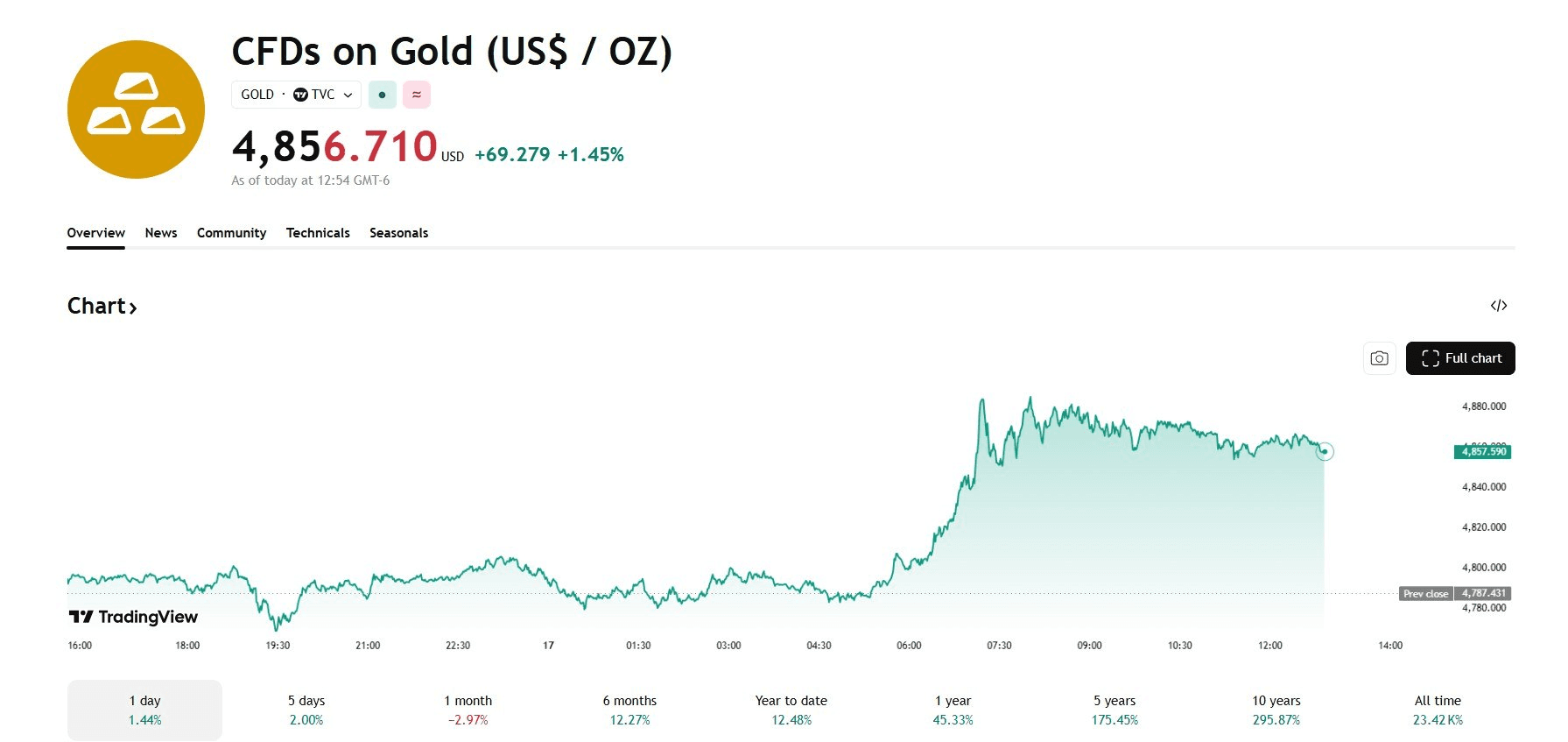Click the TradingView logo on chart
This screenshot has height=742, width=1568.
click(134, 617)
